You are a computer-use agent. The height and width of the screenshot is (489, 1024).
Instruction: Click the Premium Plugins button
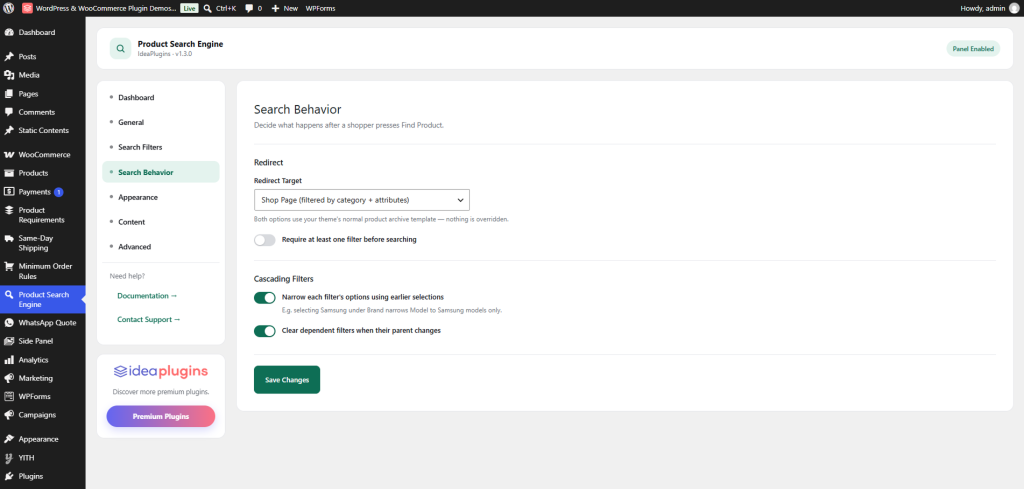point(161,417)
